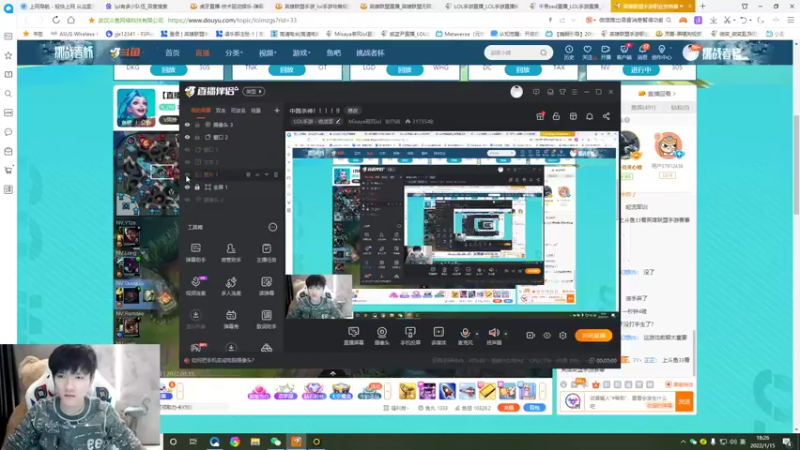Open the 房管助手 tool
Image resolution: width=800 pixels, height=450 pixels.
(231, 253)
